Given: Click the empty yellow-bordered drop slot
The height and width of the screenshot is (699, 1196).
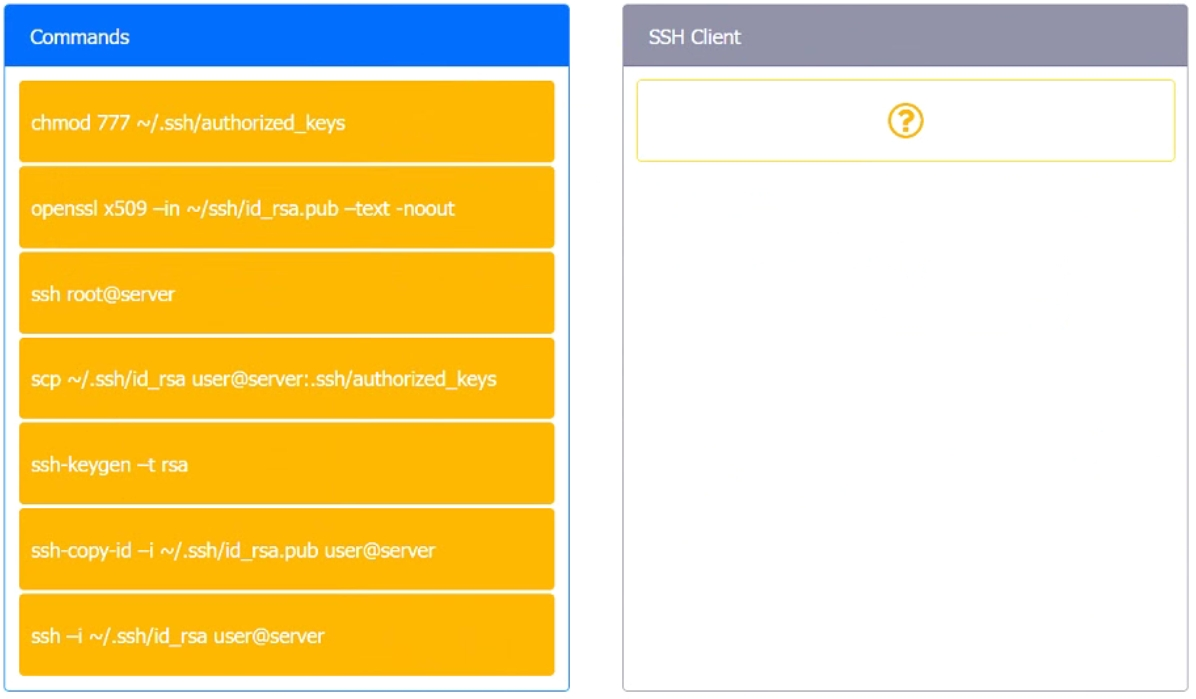Looking at the screenshot, I should pyautogui.click(x=905, y=121).
